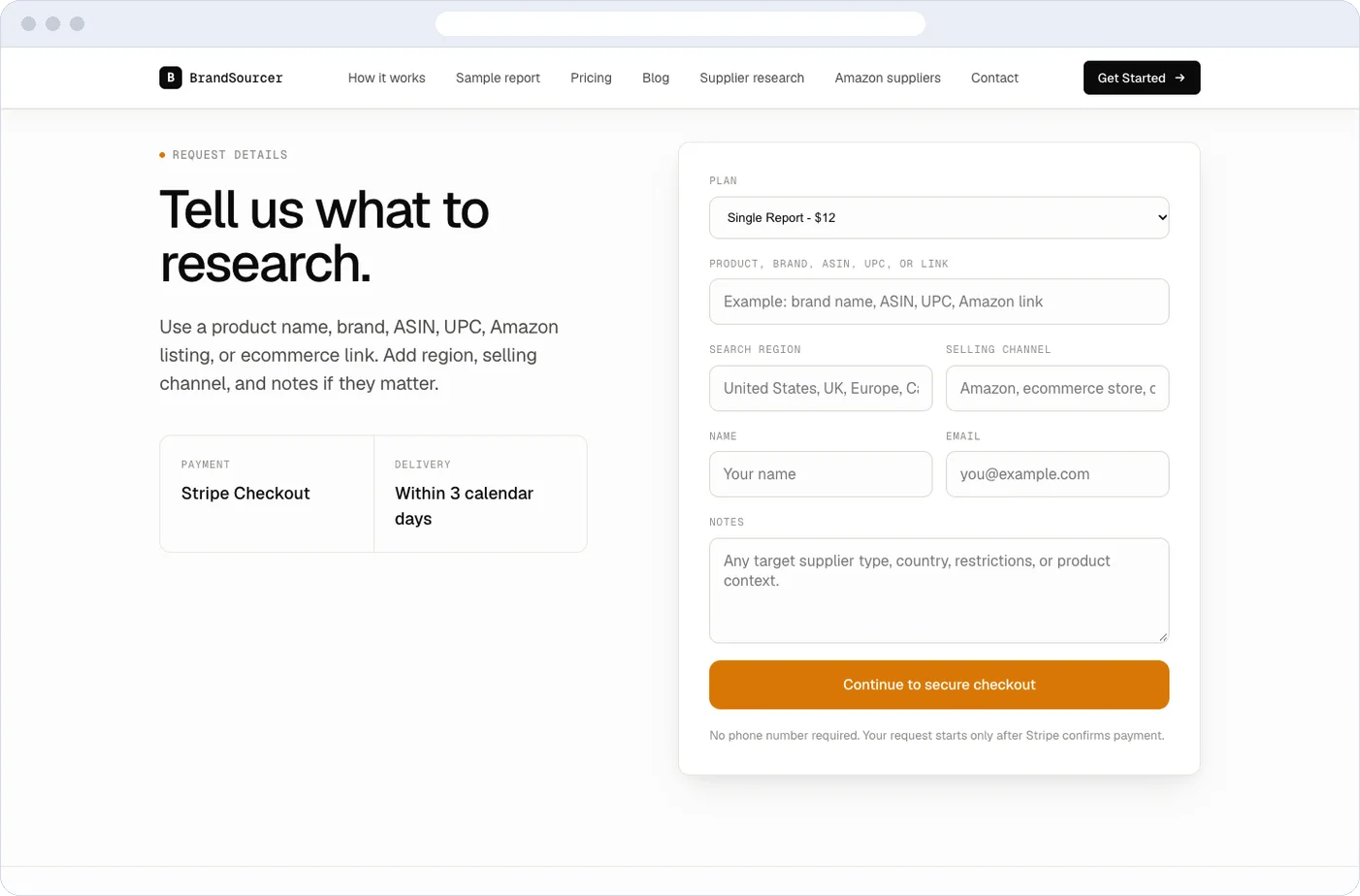The width and height of the screenshot is (1360, 896).
Task: Select the Selling Channel input
Action: [1057, 388]
